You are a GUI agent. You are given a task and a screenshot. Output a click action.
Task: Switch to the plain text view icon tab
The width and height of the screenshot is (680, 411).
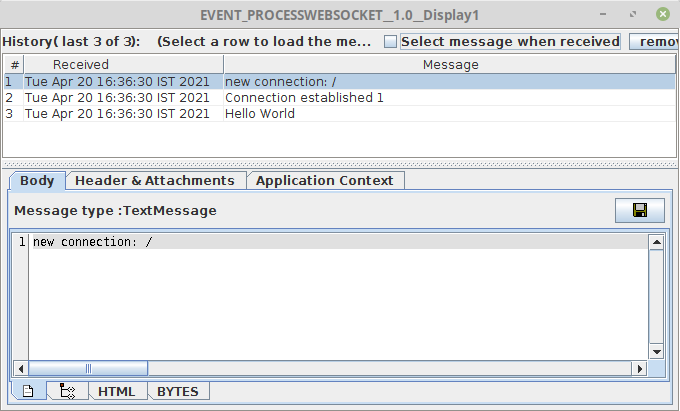tap(28, 391)
